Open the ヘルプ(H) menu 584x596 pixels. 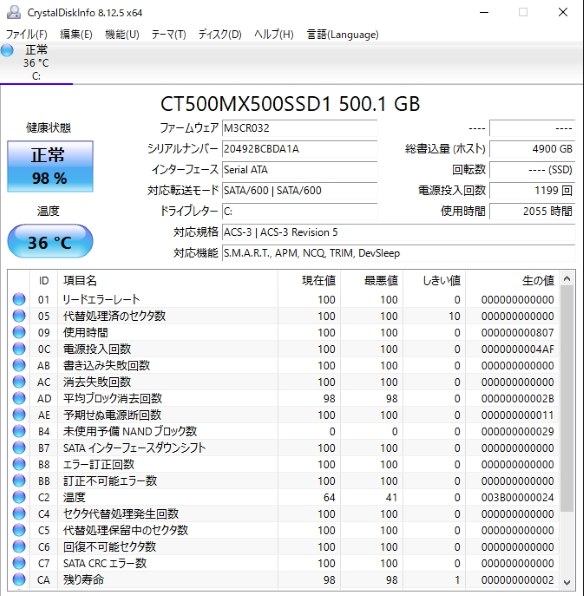click(274, 34)
